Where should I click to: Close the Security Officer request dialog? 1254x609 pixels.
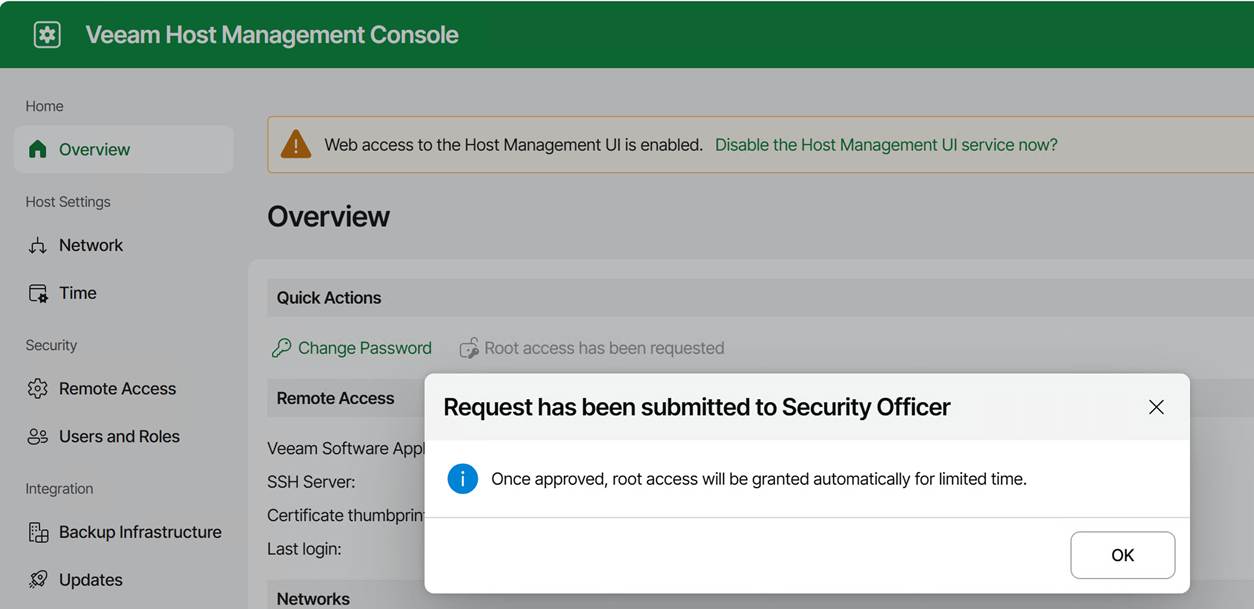coord(1156,407)
